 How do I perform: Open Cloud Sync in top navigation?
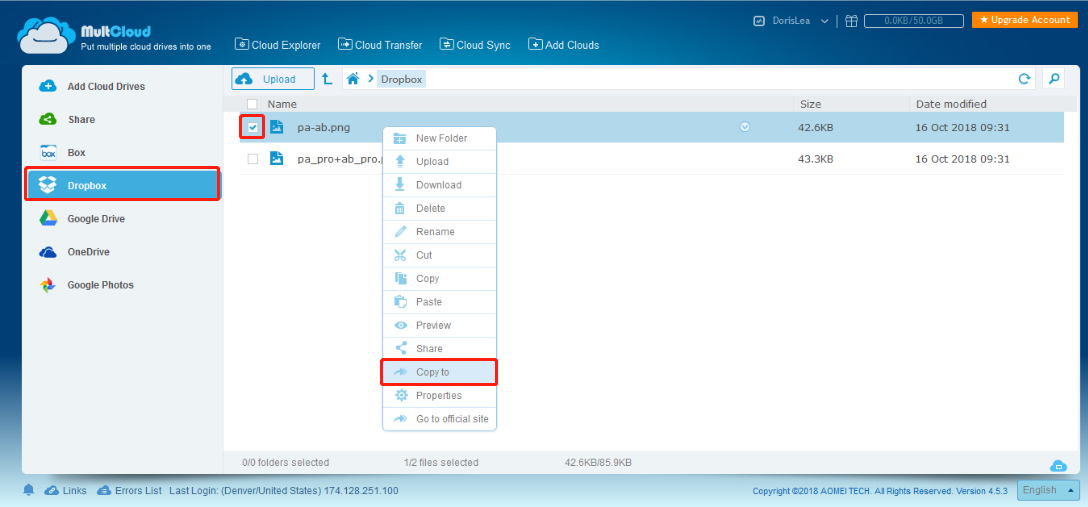click(x=475, y=45)
